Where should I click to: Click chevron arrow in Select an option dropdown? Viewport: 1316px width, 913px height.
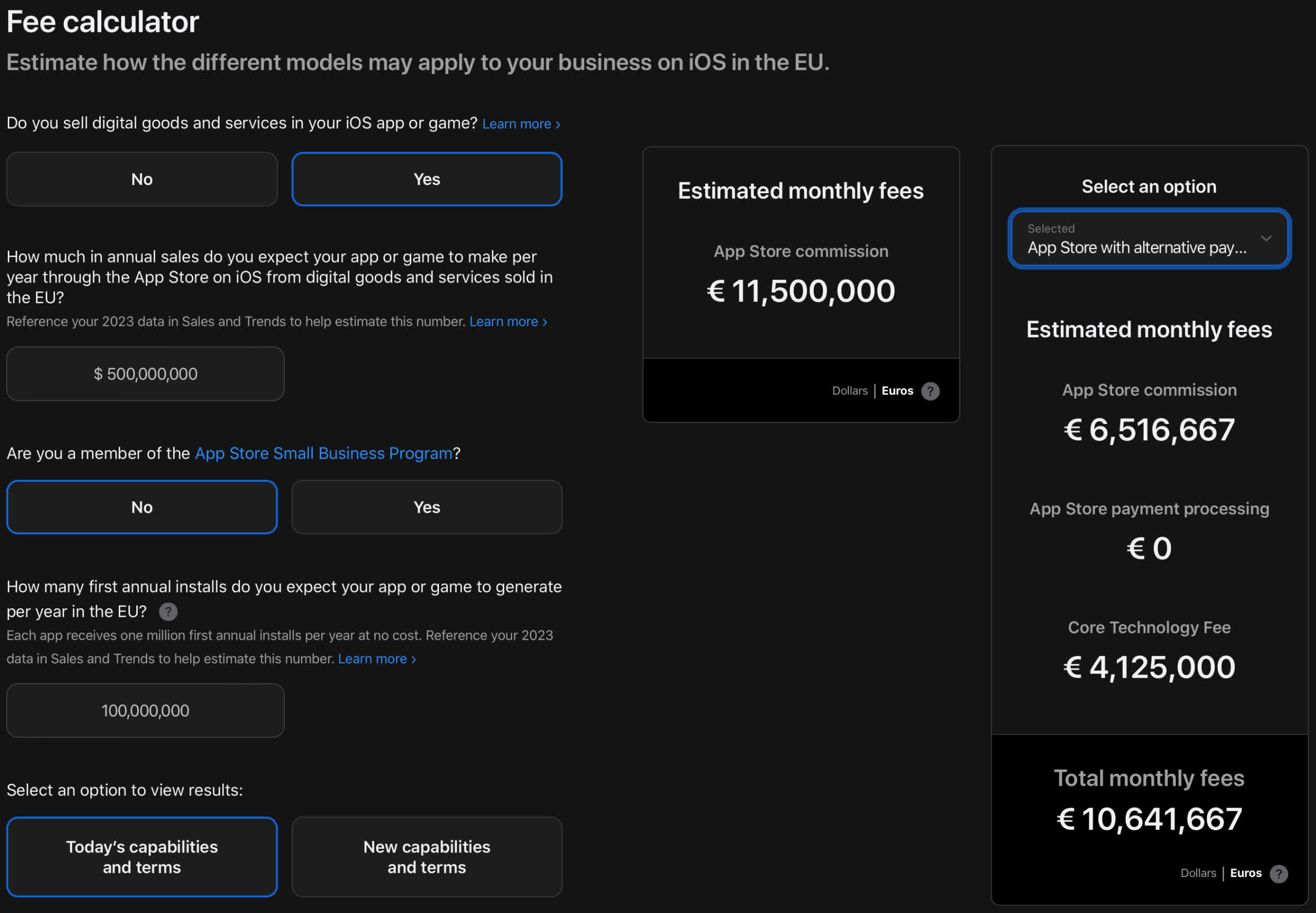coord(1266,238)
